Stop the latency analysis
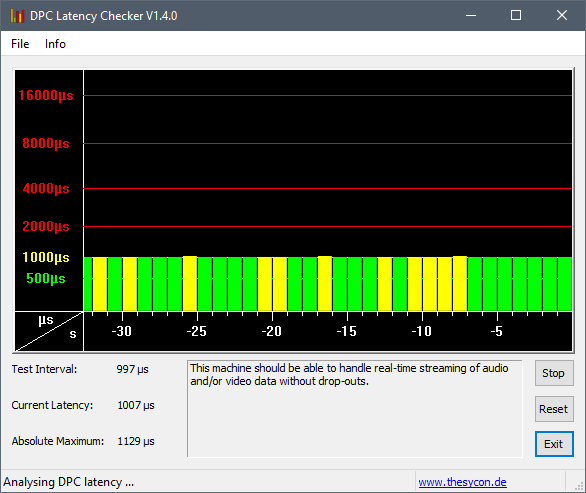This screenshot has height=493, width=586. (x=554, y=373)
